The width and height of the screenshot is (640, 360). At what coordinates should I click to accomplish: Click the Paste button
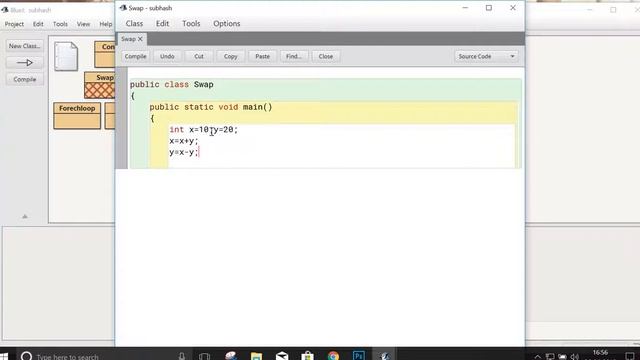(262, 56)
